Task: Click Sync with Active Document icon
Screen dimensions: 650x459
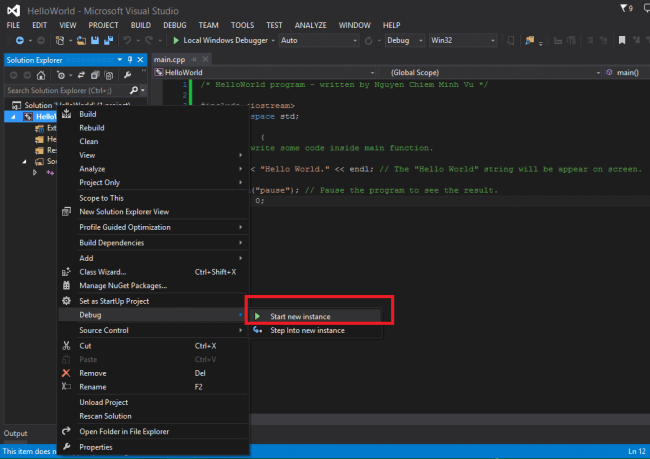Action: pyautogui.click(x=81, y=75)
